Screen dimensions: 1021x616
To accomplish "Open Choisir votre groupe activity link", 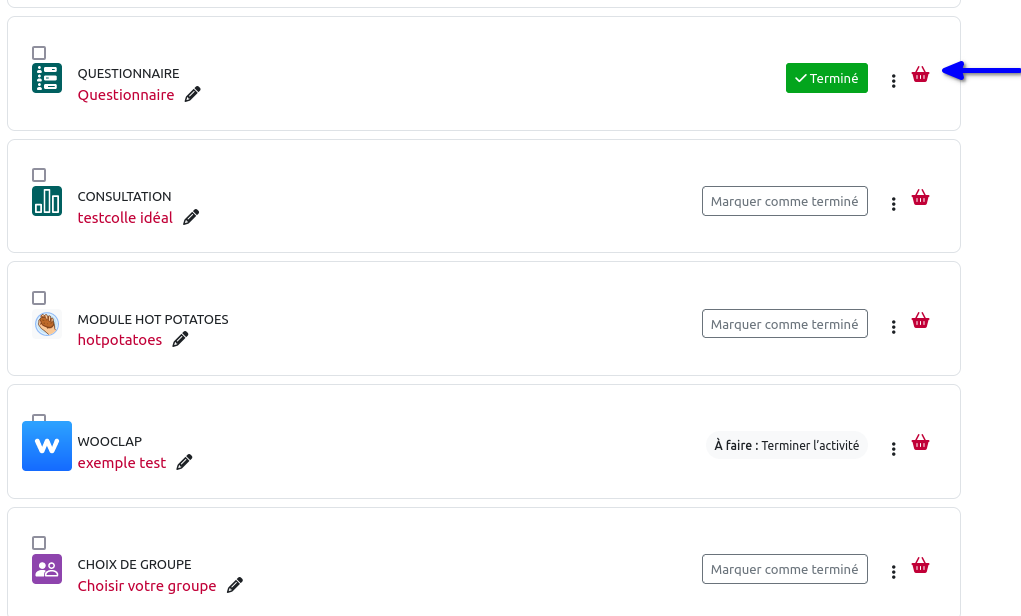I will pos(147,586).
